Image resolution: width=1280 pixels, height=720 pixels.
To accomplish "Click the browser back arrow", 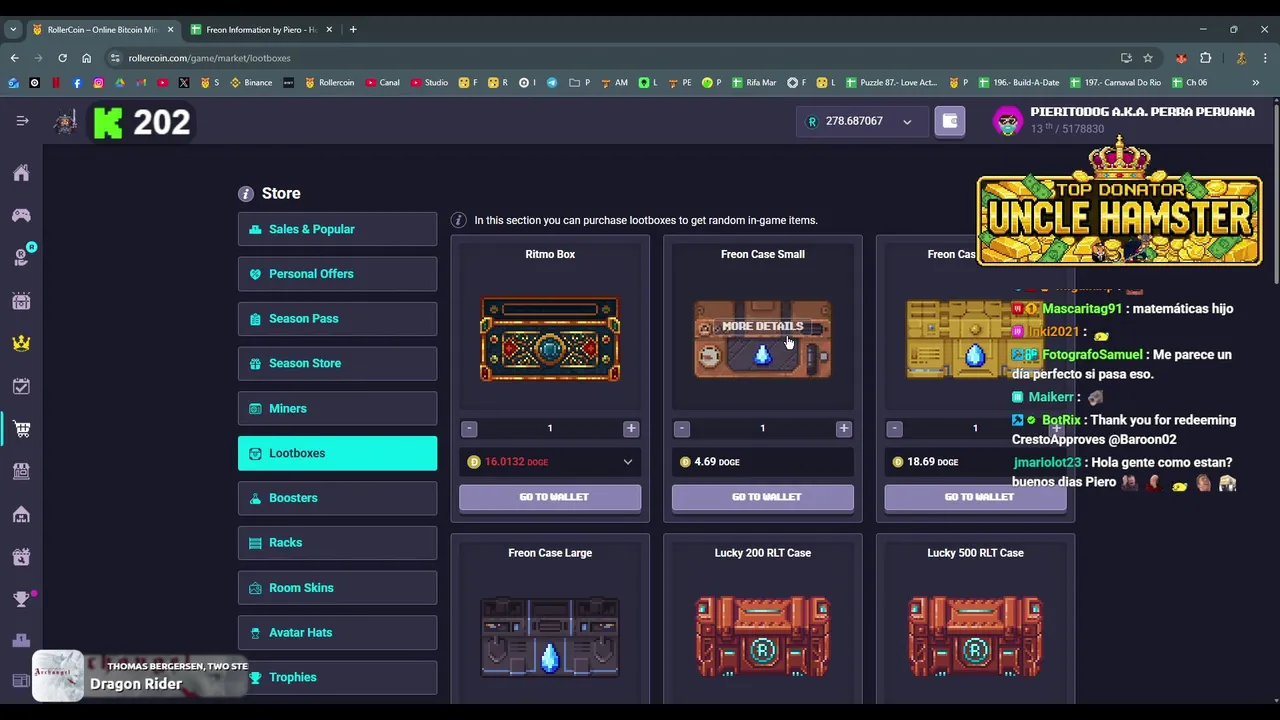I will [x=14, y=58].
